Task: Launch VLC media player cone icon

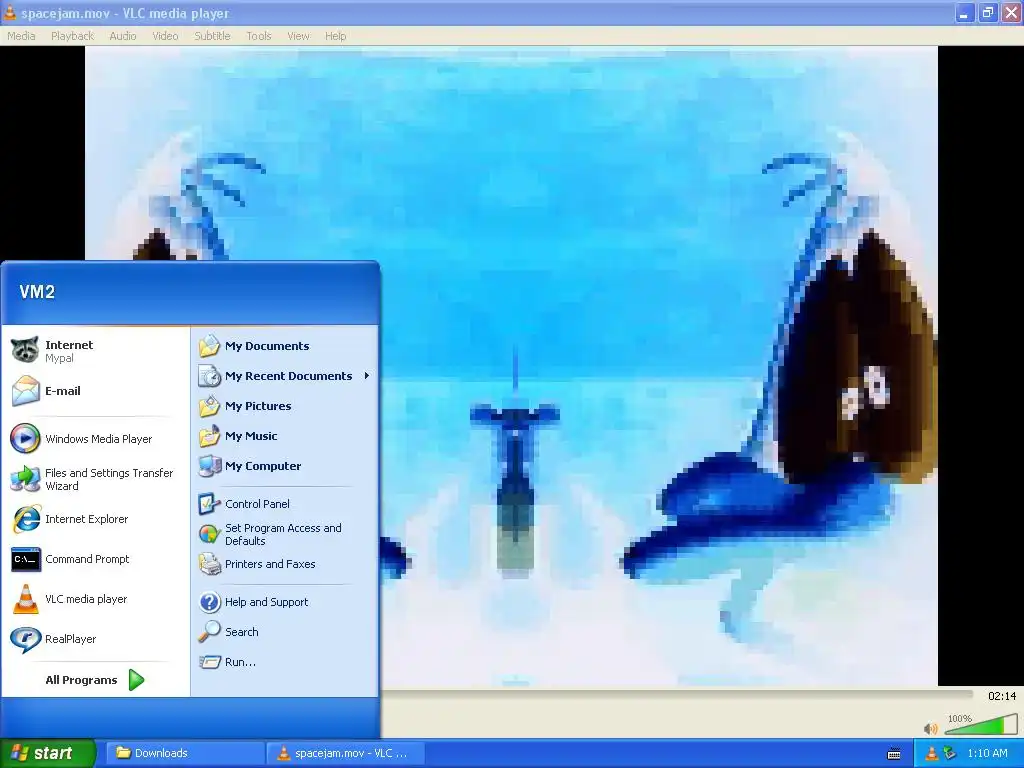Action: point(25,599)
